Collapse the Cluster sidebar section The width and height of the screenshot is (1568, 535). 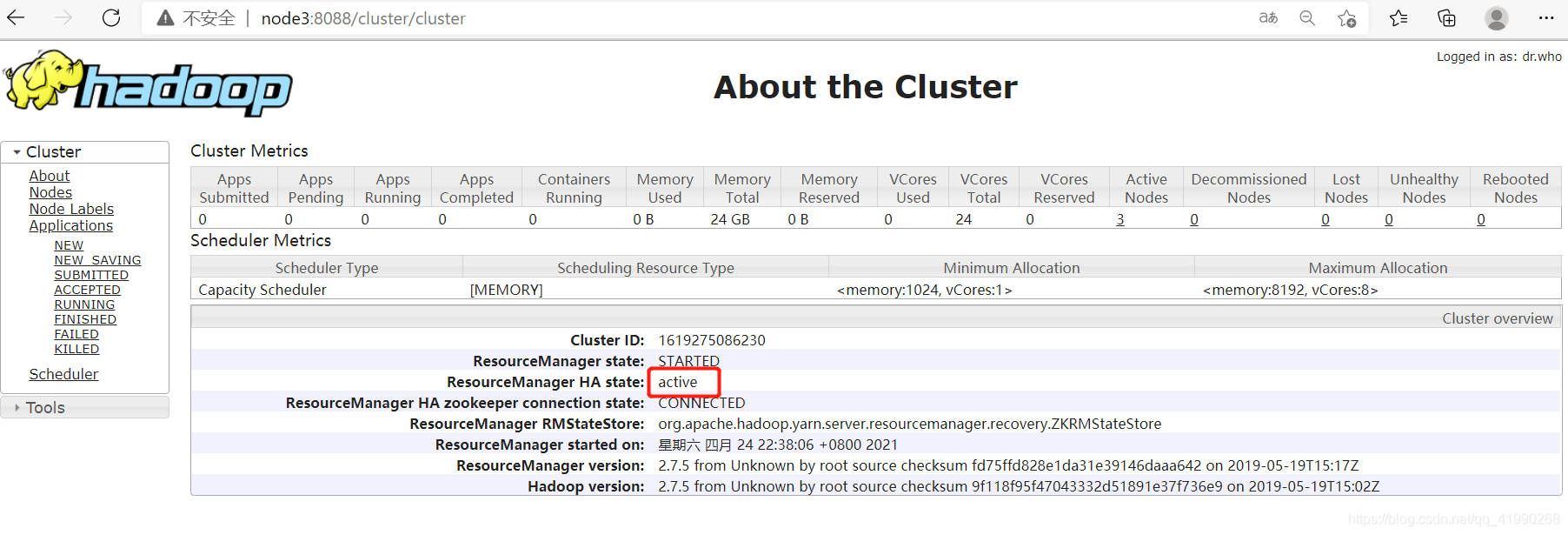pyautogui.click(x=85, y=152)
